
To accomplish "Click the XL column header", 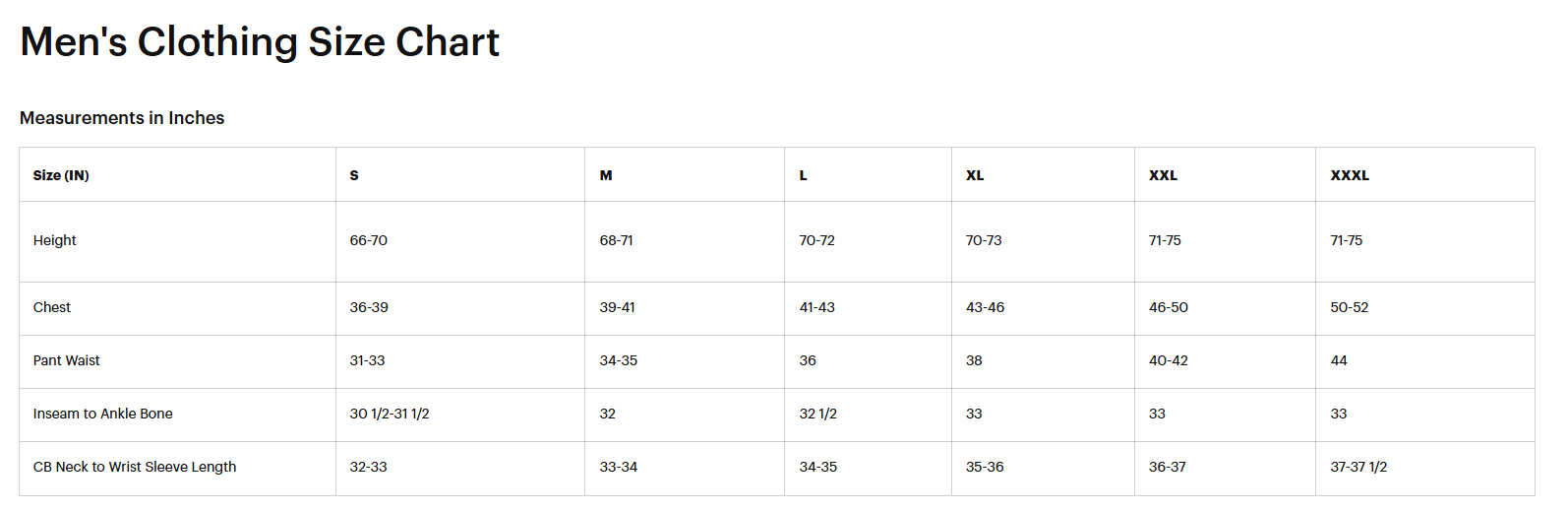I will [975, 175].
